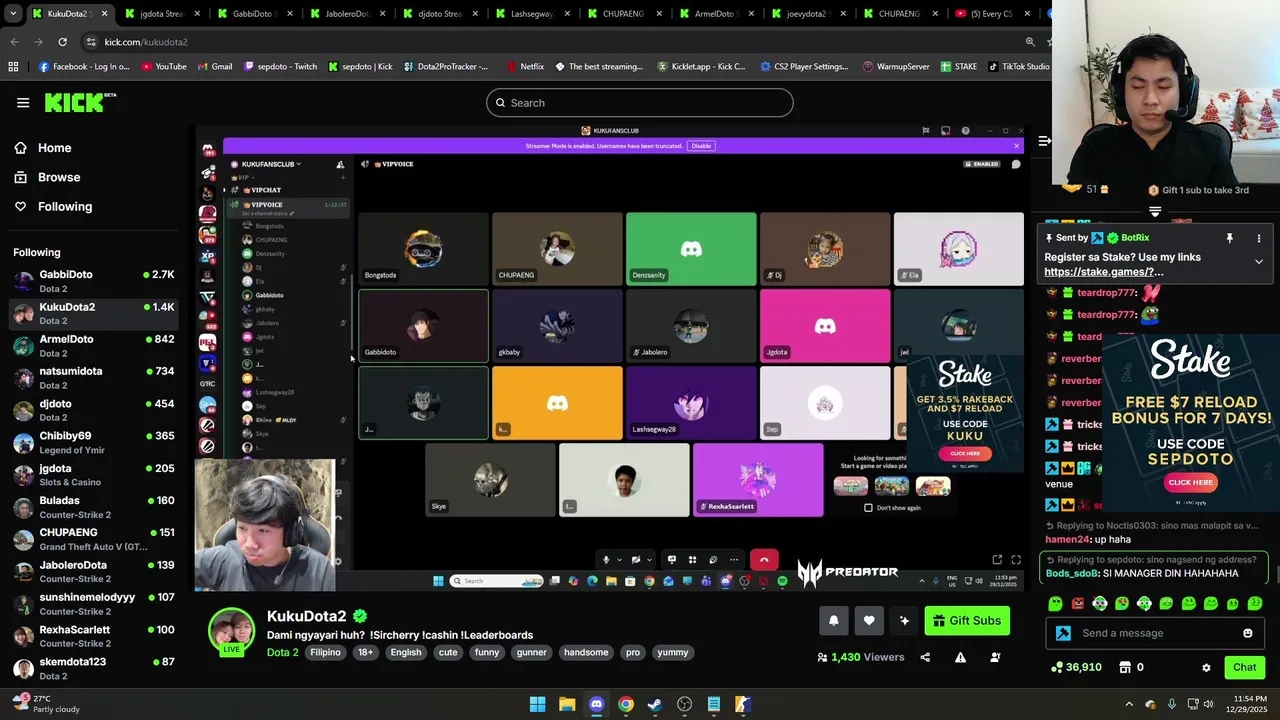The height and width of the screenshot is (720, 1280).
Task: Open chat settings gear icon
Action: coord(1206,667)
